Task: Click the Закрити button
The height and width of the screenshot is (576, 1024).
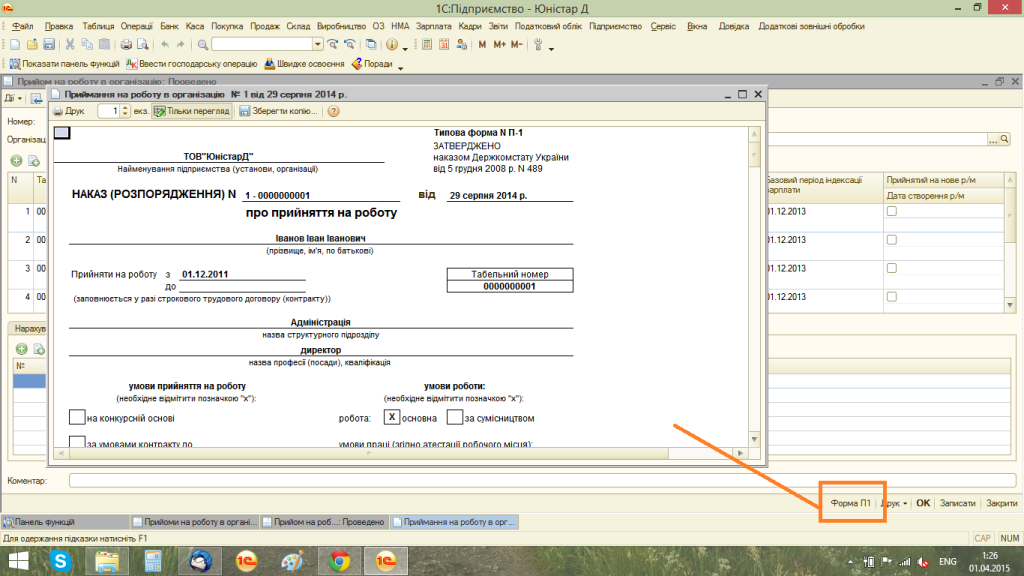Action: (x=1002, y=503)
